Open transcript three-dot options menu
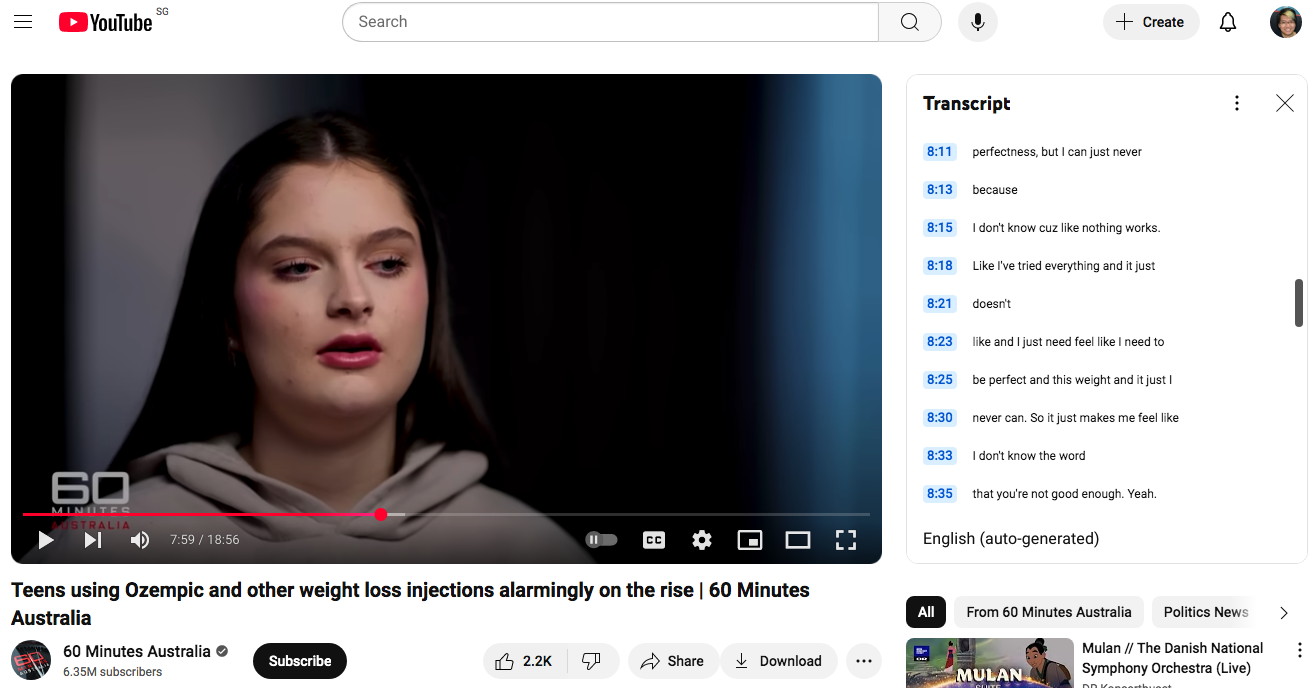Screen dimensions: 1311x688 pos(1237,103)
